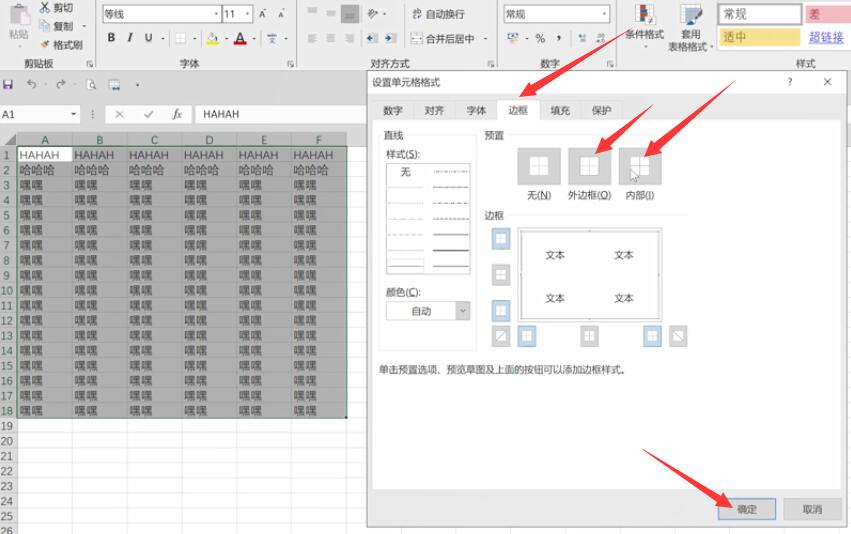Click the dialog help question mark icon
Image resolution: width=851 pixels, height=534 pixels.
point(790,82)
